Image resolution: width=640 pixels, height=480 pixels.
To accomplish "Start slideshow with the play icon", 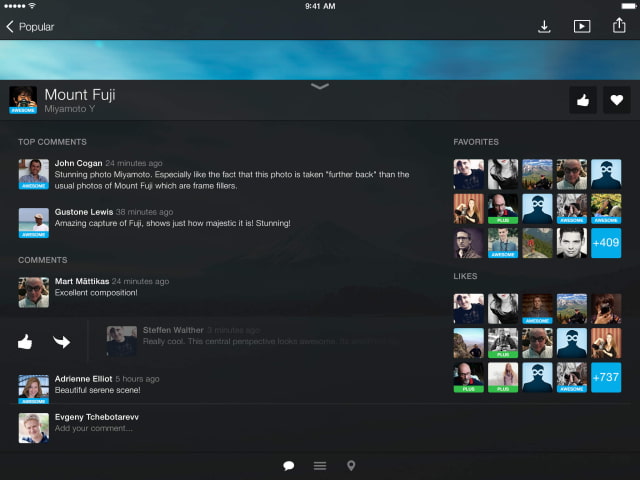I will pos(582,27).
